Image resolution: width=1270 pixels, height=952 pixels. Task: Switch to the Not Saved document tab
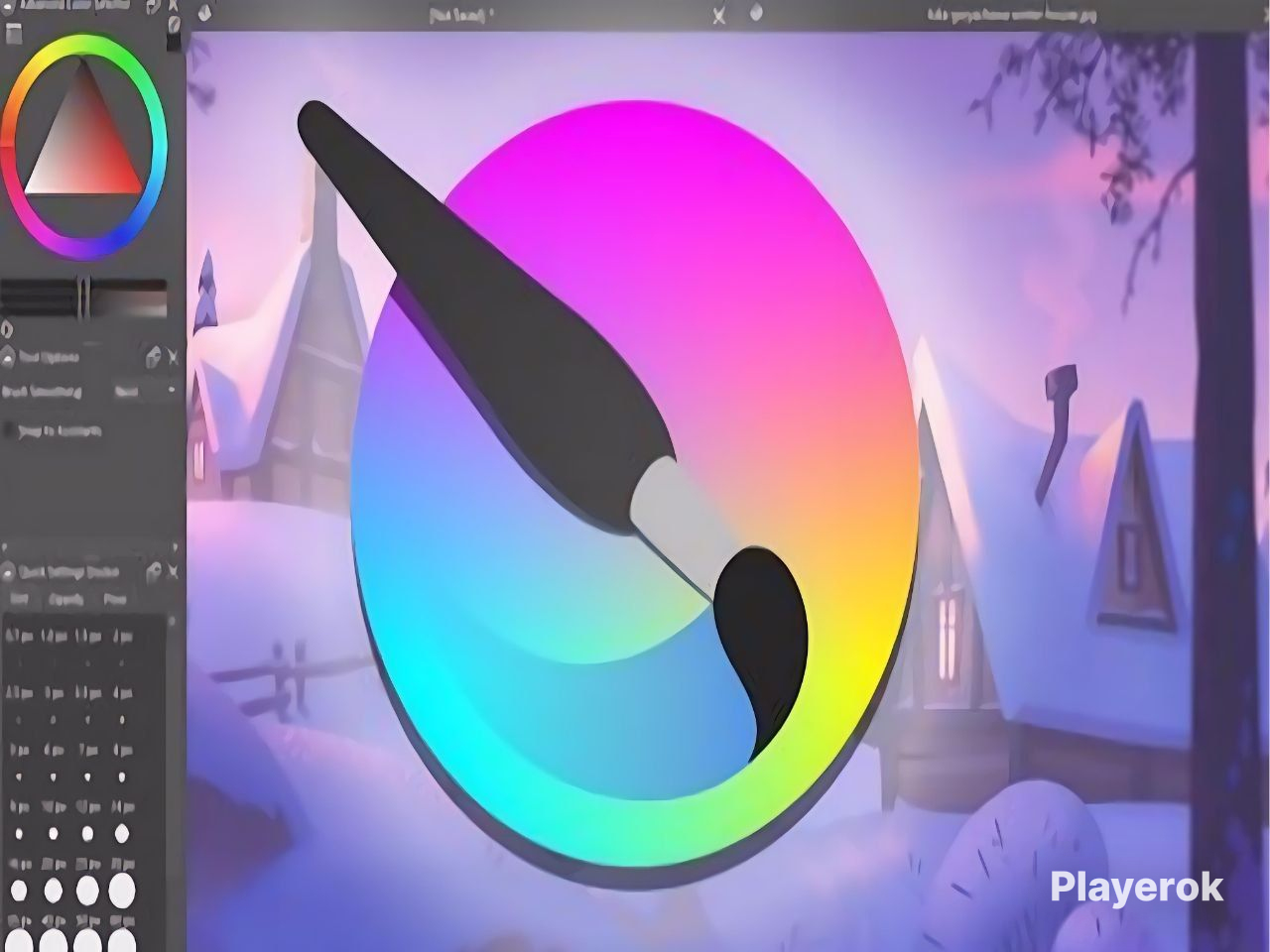[463, 14]
